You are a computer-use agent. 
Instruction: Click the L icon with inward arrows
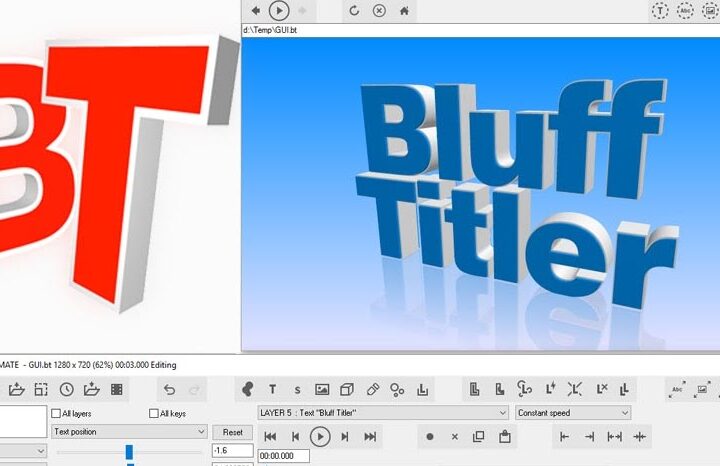point(574,389)
